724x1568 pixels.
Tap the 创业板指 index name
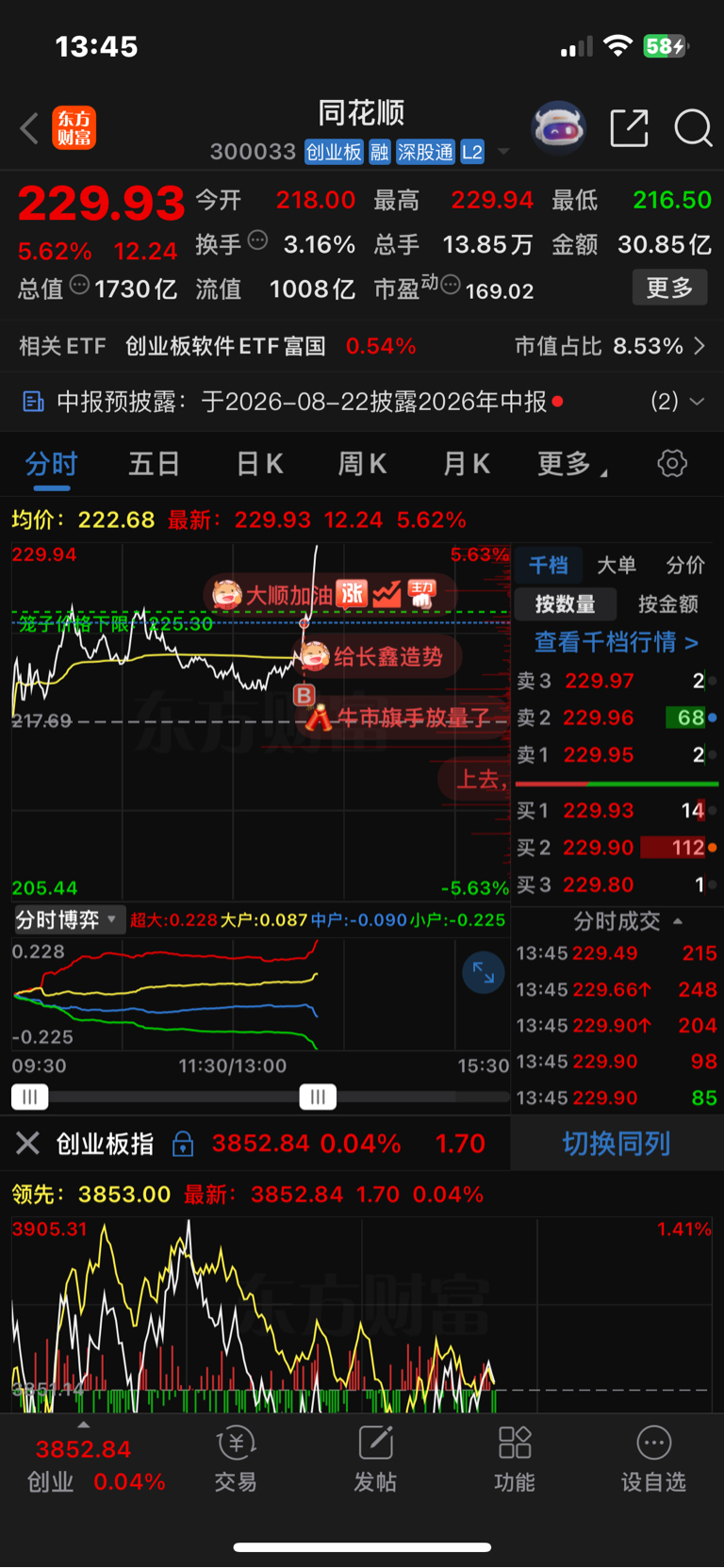pos(106,1144)
